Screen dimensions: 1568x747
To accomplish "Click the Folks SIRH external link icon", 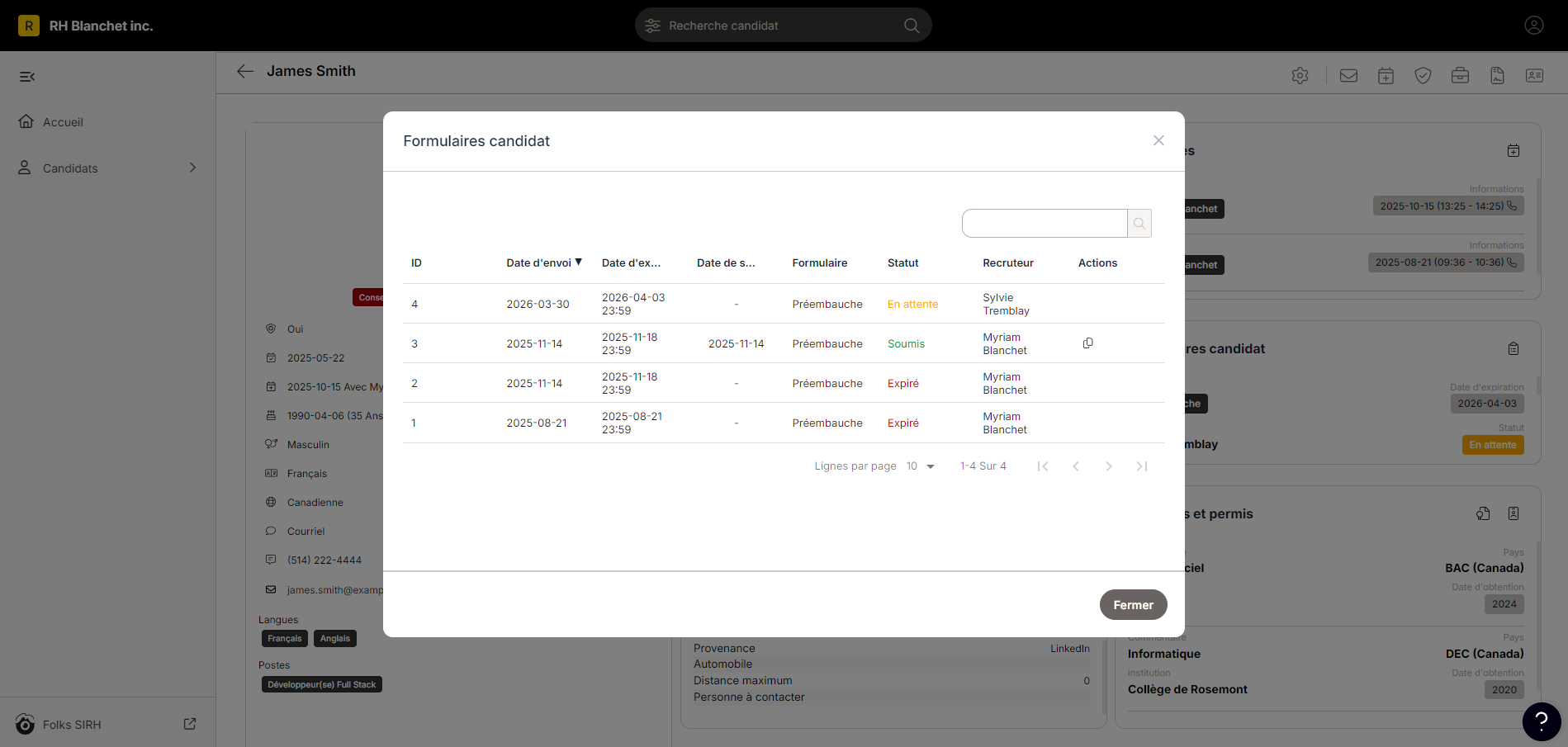I will point(190,724).
